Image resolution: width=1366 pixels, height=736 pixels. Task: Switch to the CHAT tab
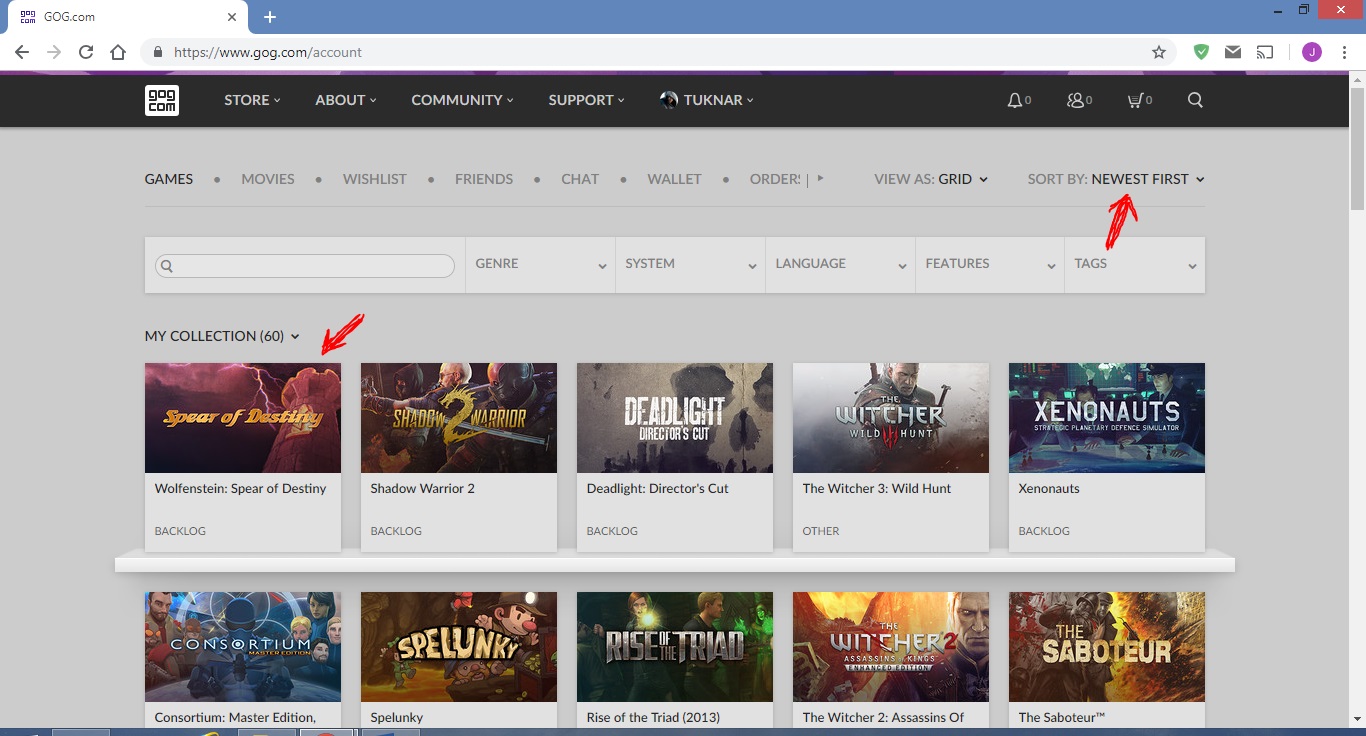[580, 179]
